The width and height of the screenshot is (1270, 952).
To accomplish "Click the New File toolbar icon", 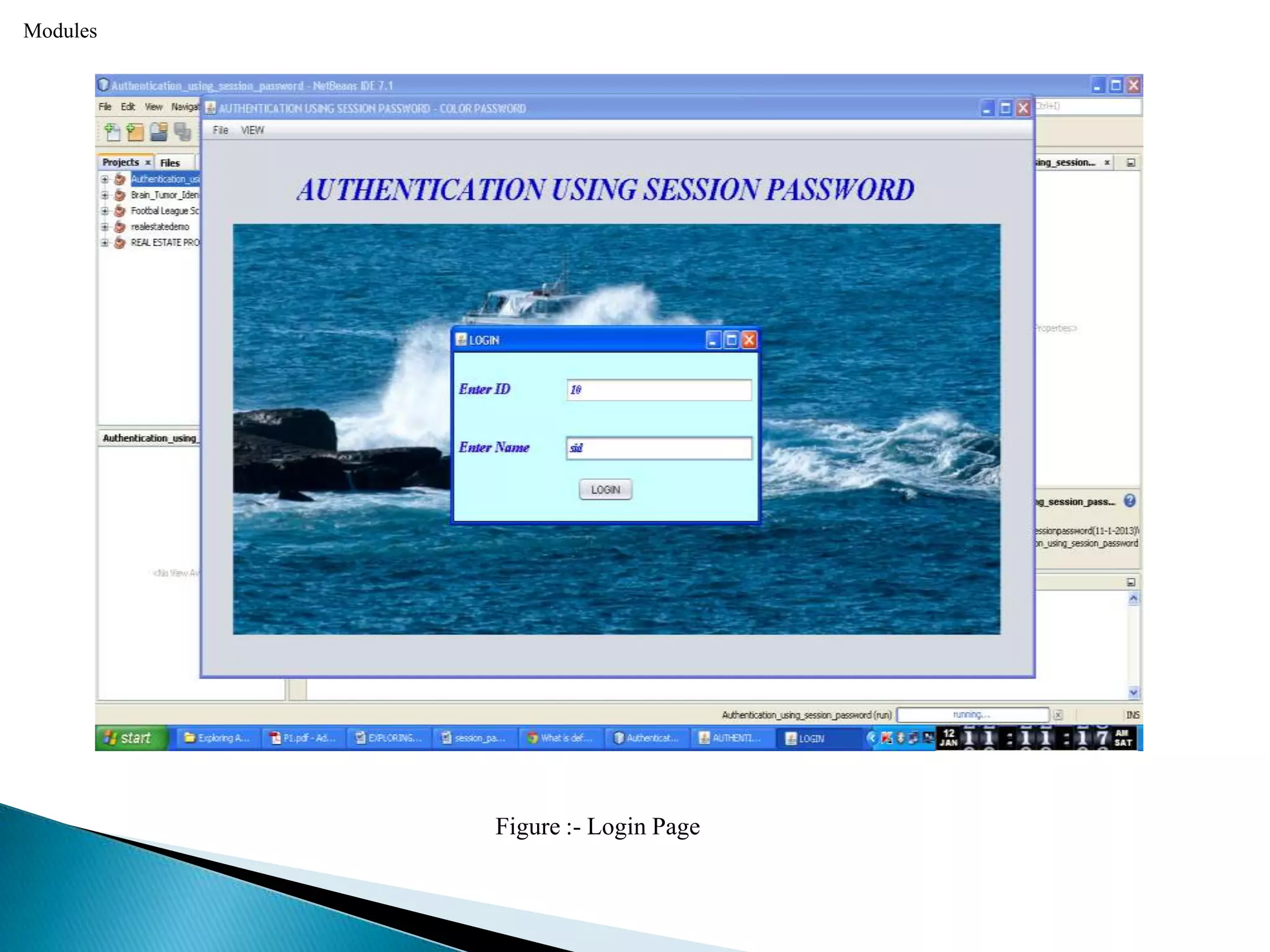I will point(112,131).
